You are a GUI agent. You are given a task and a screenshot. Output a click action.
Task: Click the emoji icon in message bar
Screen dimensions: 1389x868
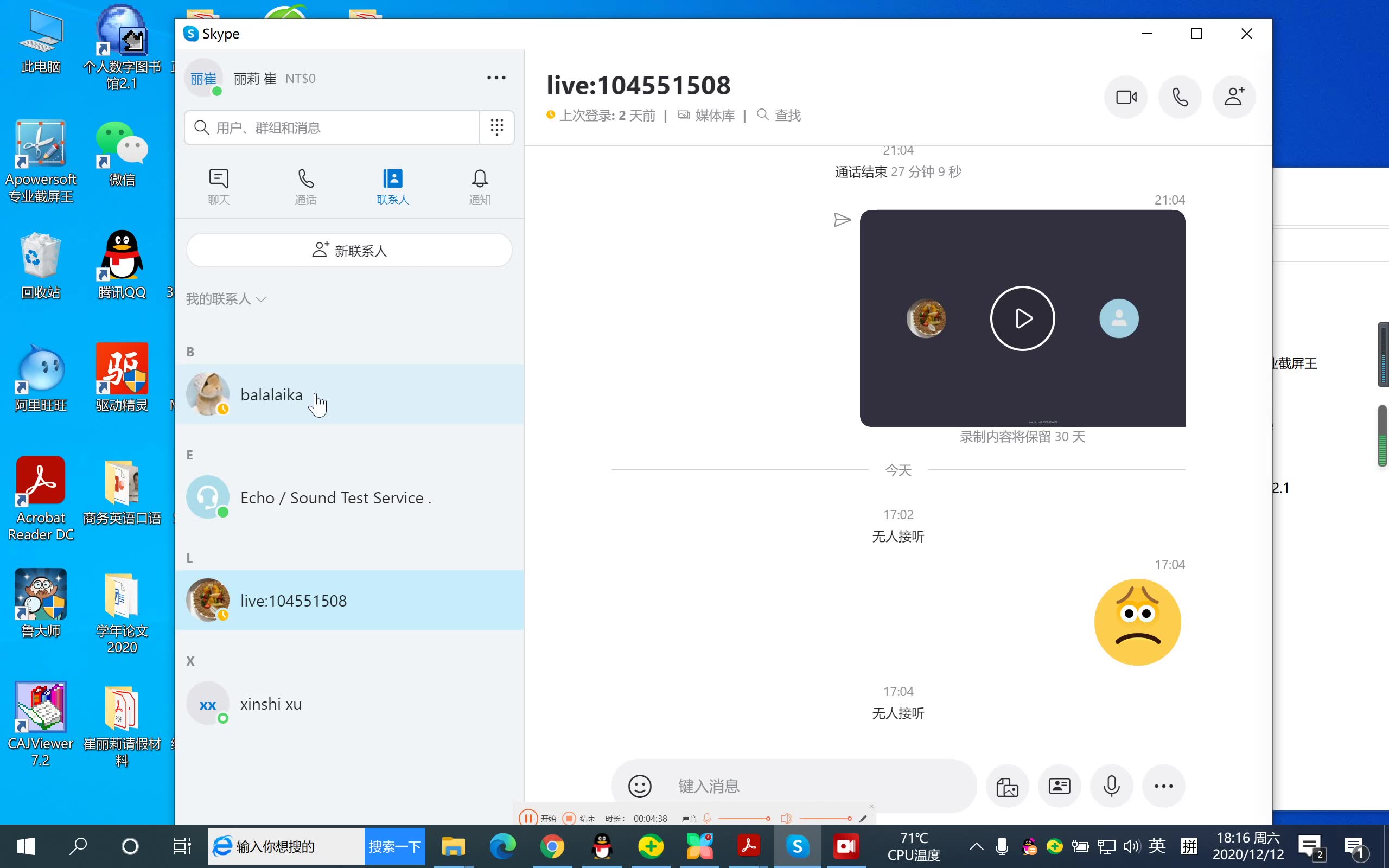click(640, 786)
